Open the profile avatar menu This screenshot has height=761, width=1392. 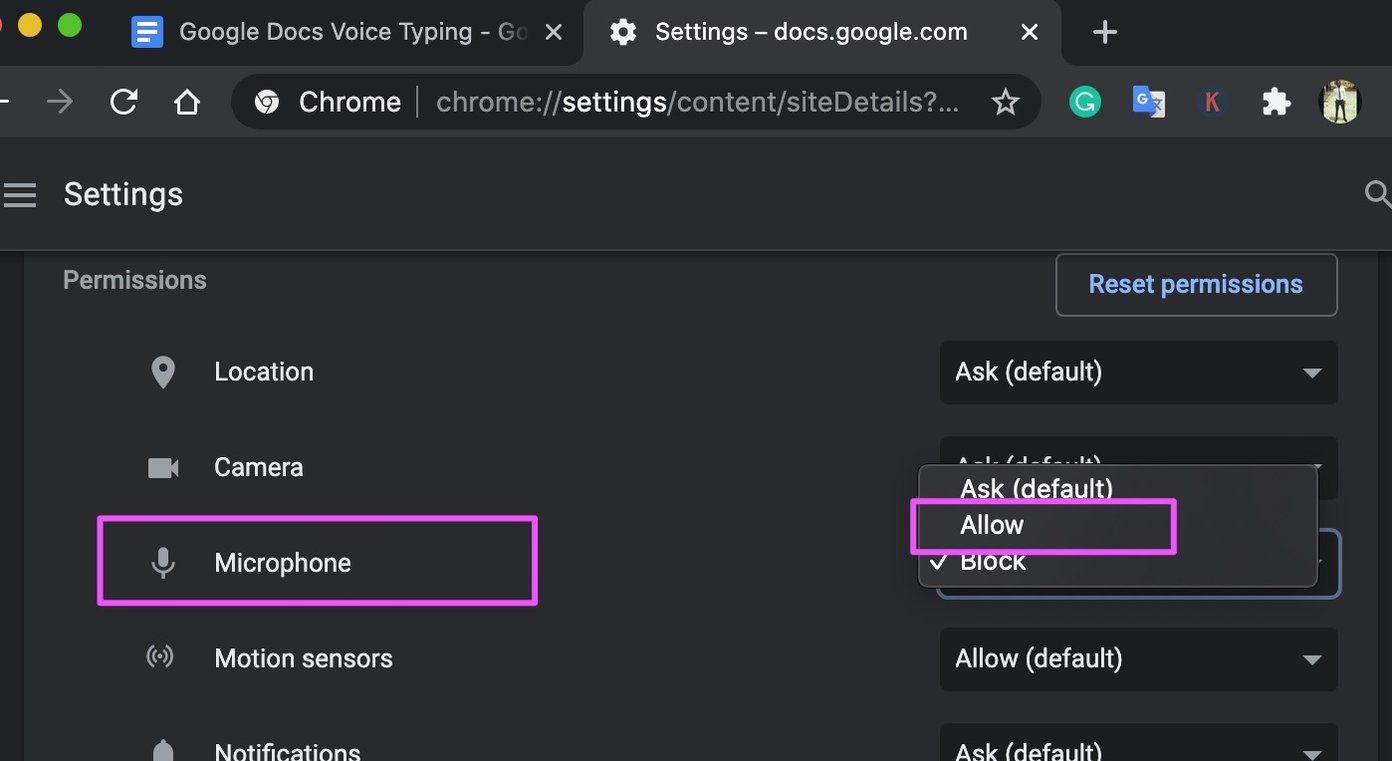coord(1340,102)
